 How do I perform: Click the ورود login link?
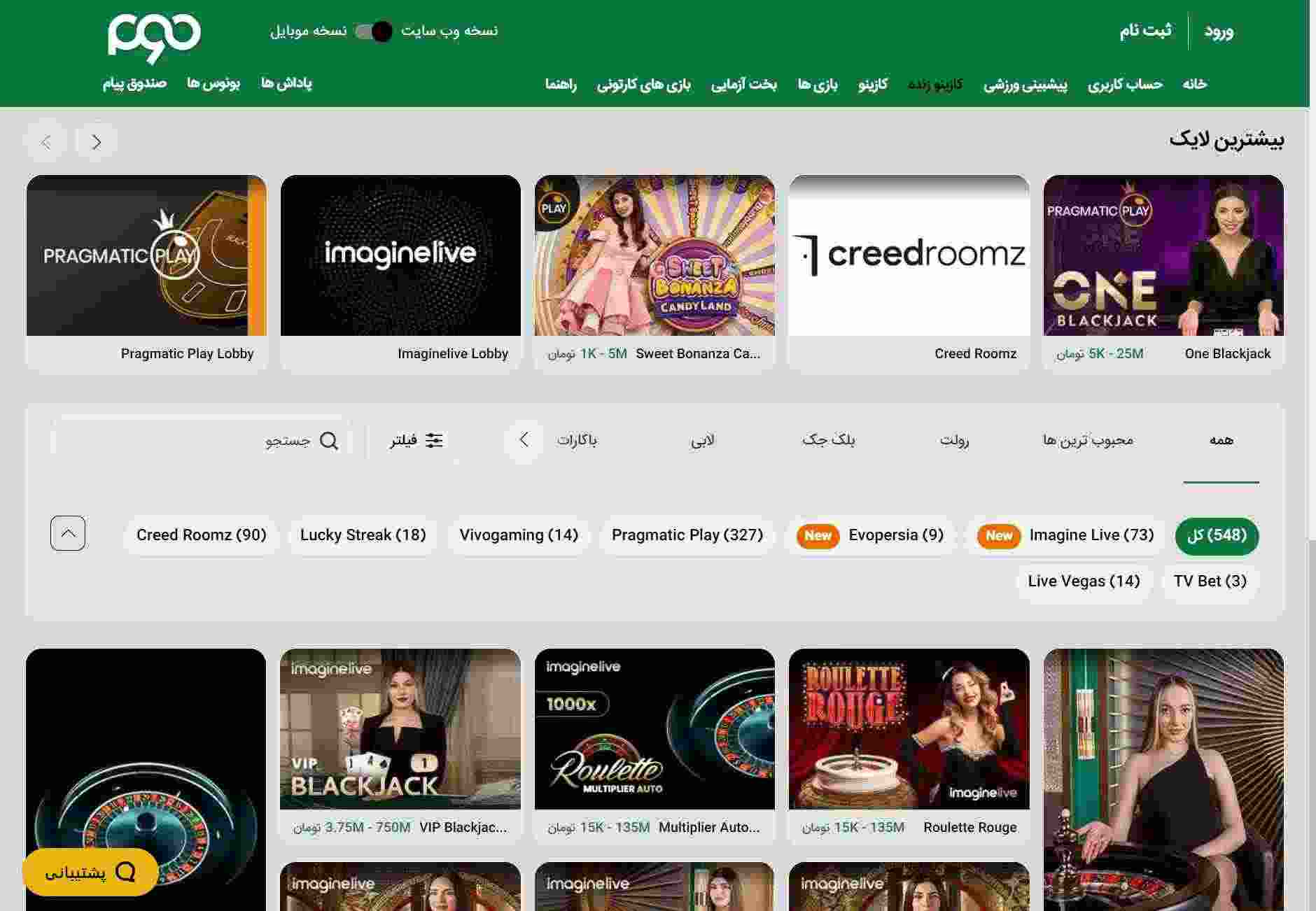[1218, 31]
